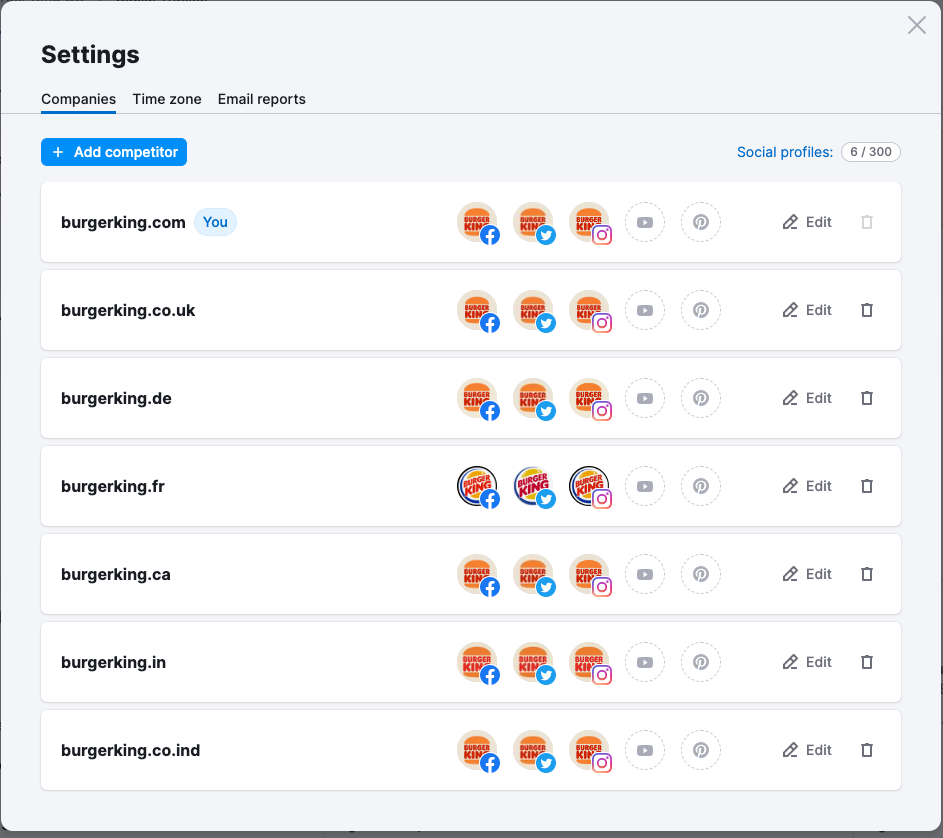Edit the burgerking.de company
The height and width of the screenshot is (838, 943).
pyautogui.click(x=807, y=398)
